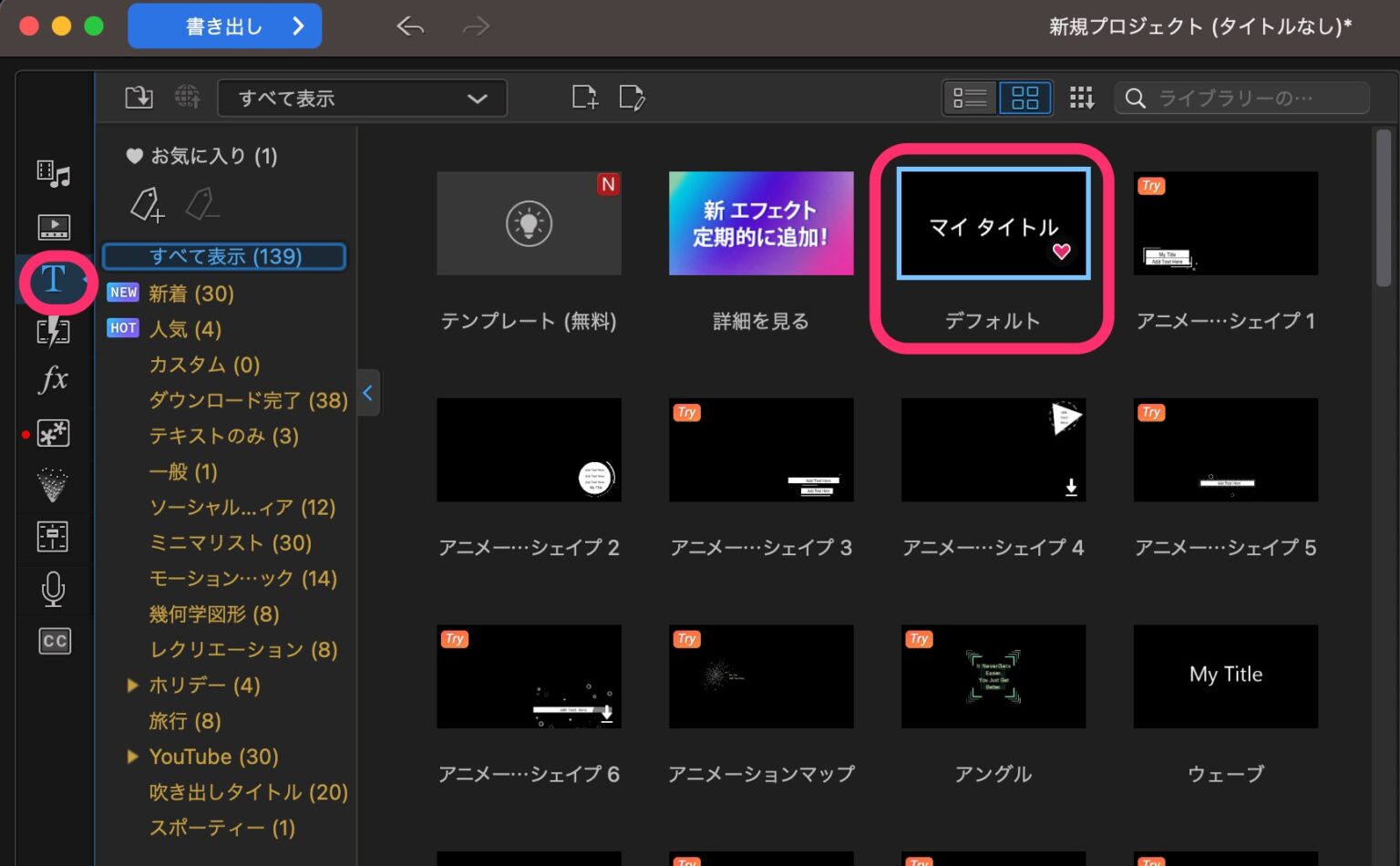Unfavorite the デフォルト title via its heart
This screenshot has width=1400, height=866.
click(x=1060, y=253)
